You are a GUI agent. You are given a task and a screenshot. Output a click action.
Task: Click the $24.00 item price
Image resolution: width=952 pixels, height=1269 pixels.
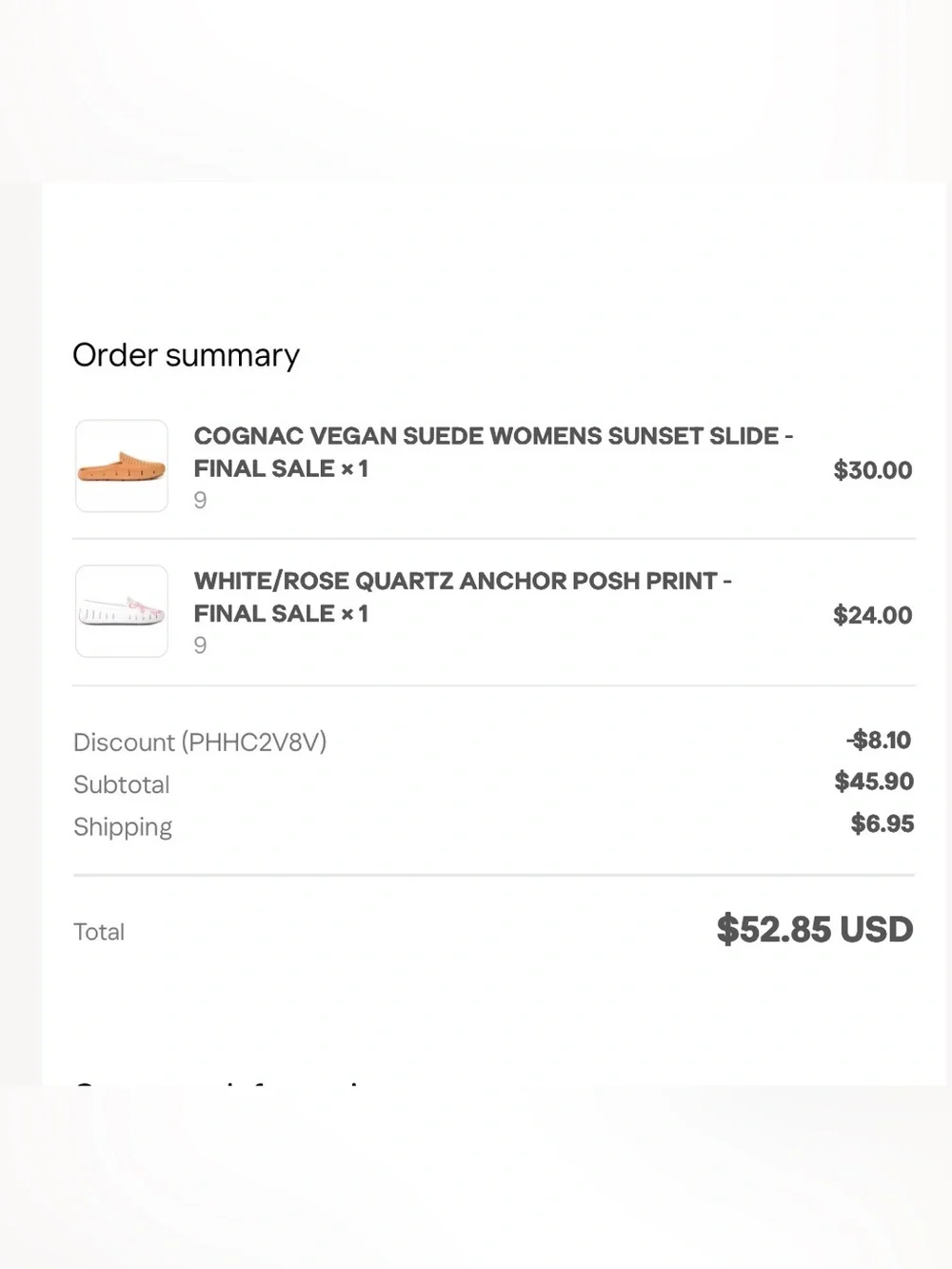click(x=872, y=615)
